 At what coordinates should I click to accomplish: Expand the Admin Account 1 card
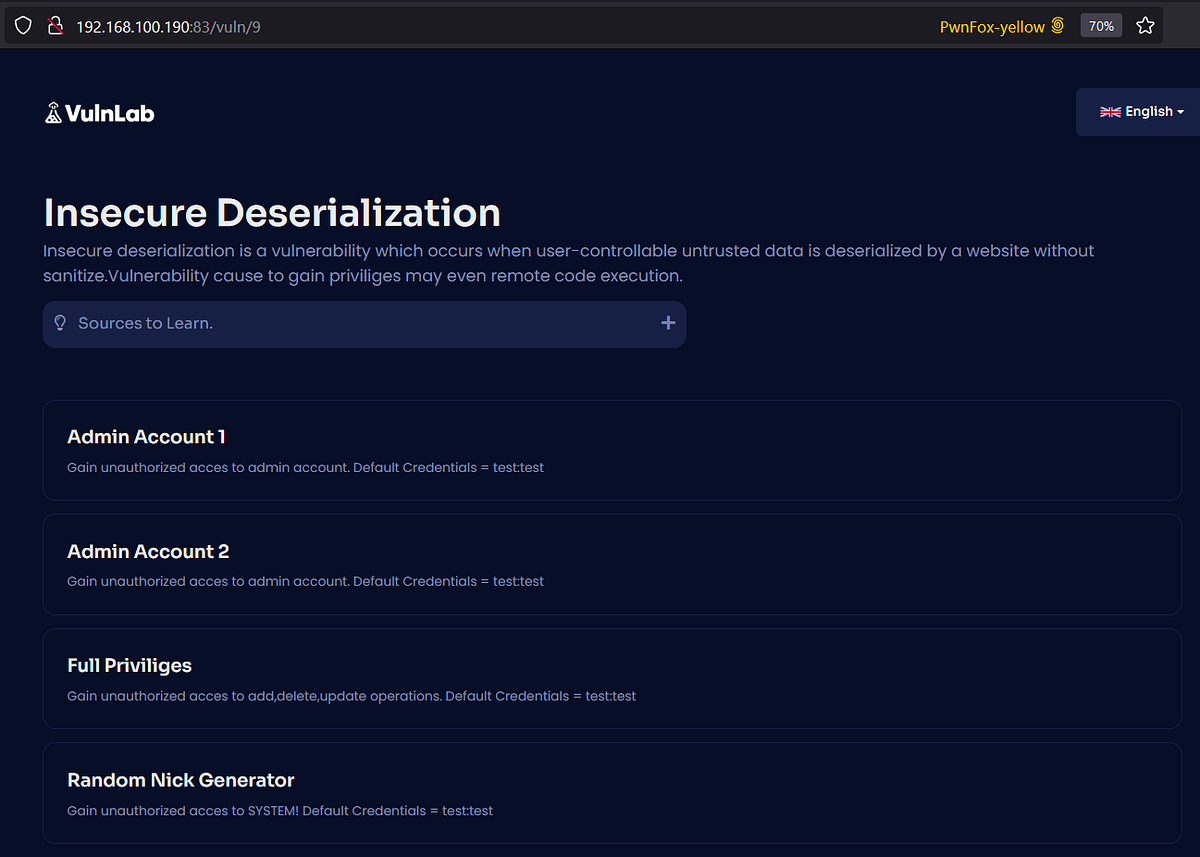[x=610, y=449]
